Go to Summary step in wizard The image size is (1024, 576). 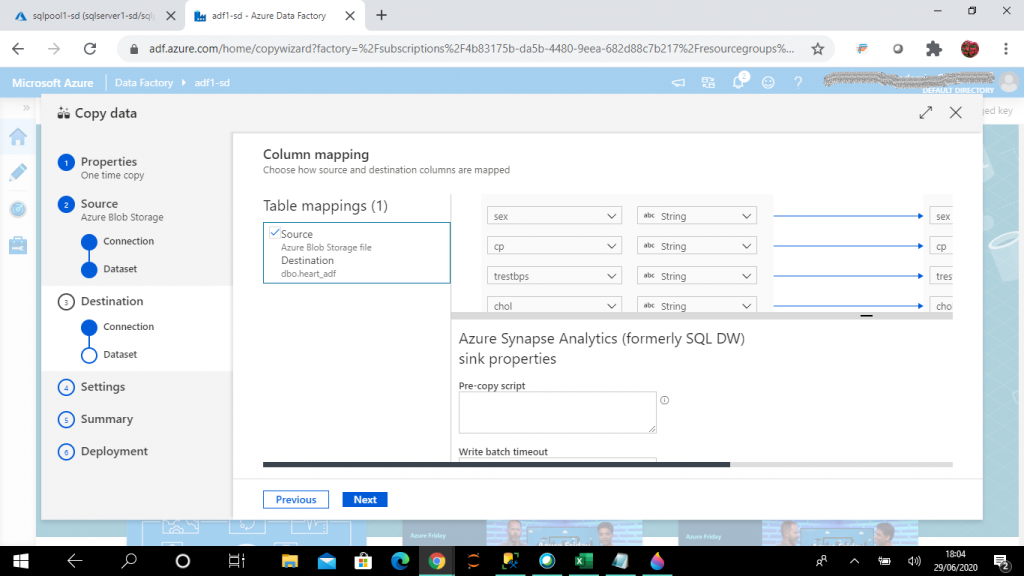(106, 419)
